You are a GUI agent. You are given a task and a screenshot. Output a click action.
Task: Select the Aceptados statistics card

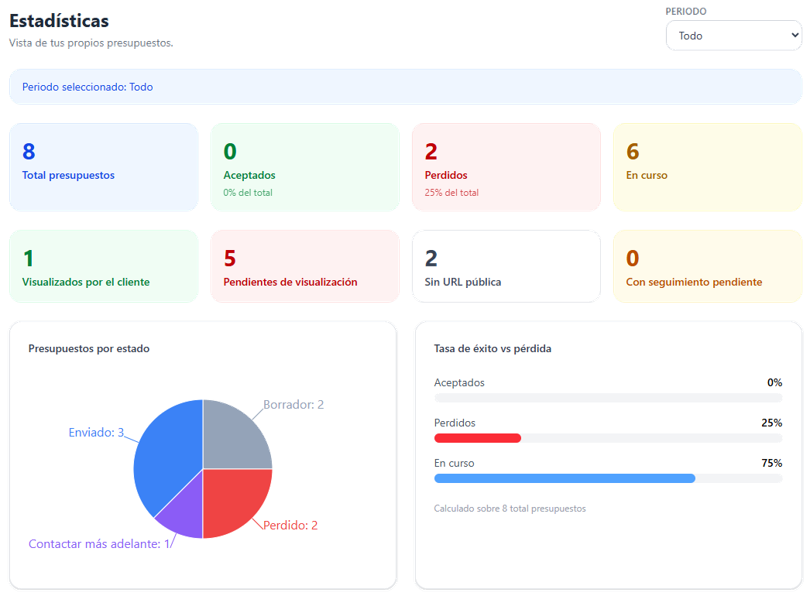pos(305,167)
